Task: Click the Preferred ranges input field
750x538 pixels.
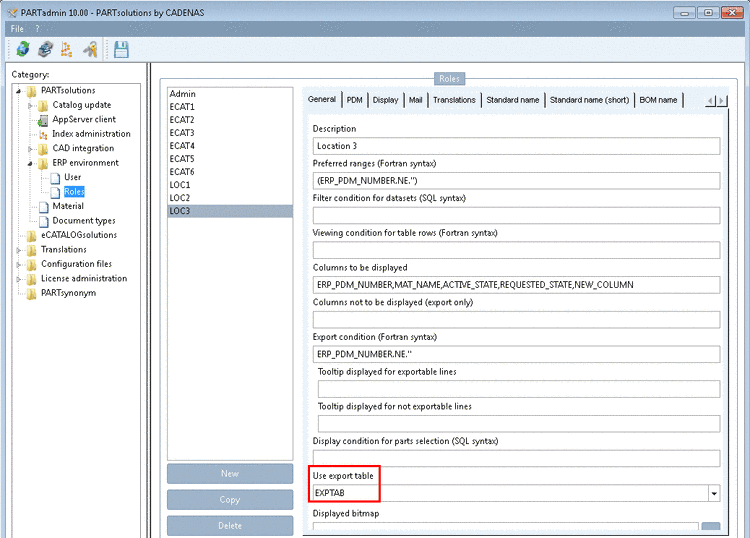Action: click(517, 181)
